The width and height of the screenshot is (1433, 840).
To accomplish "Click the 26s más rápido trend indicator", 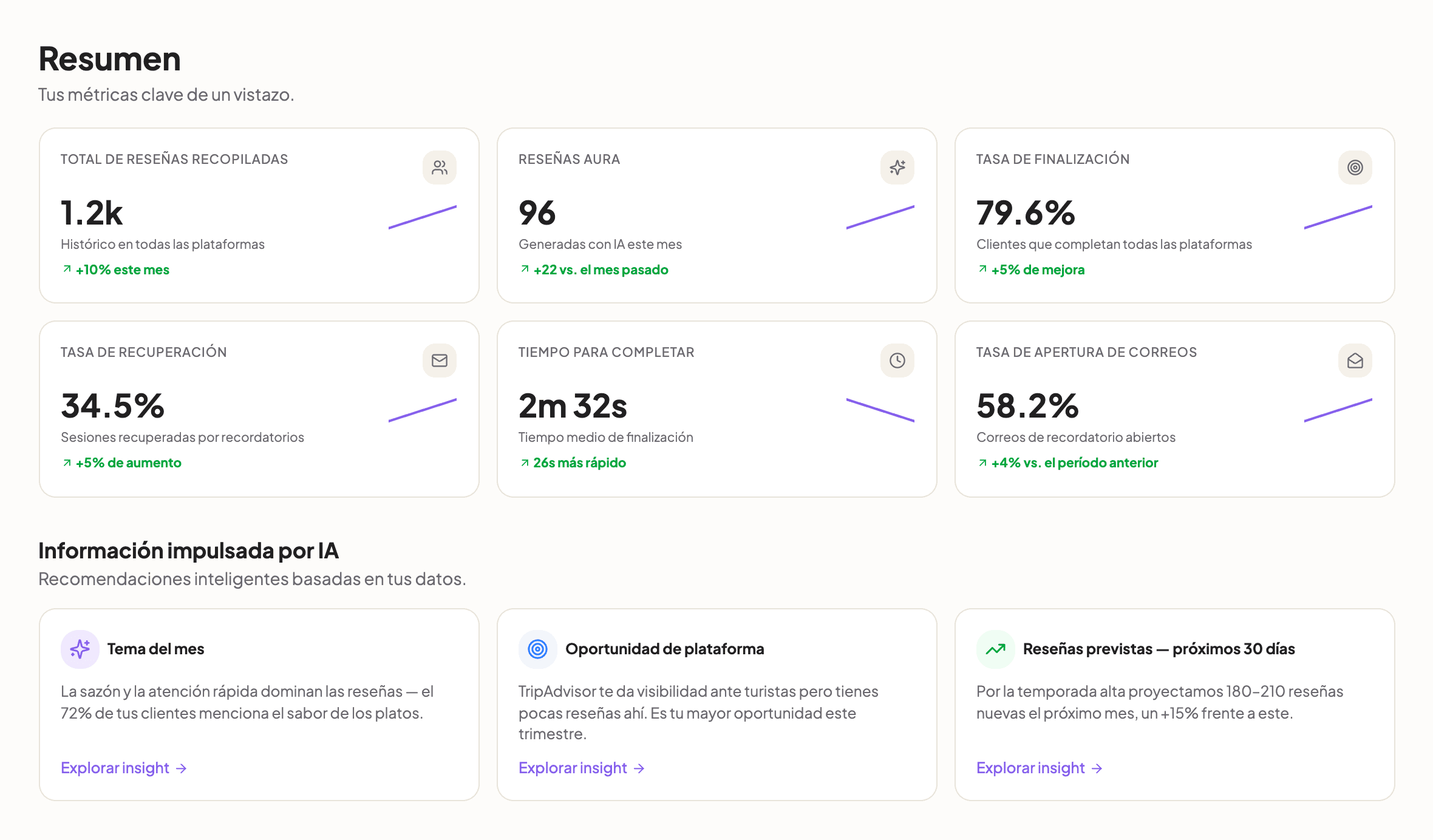I will [x=573, y=462].
